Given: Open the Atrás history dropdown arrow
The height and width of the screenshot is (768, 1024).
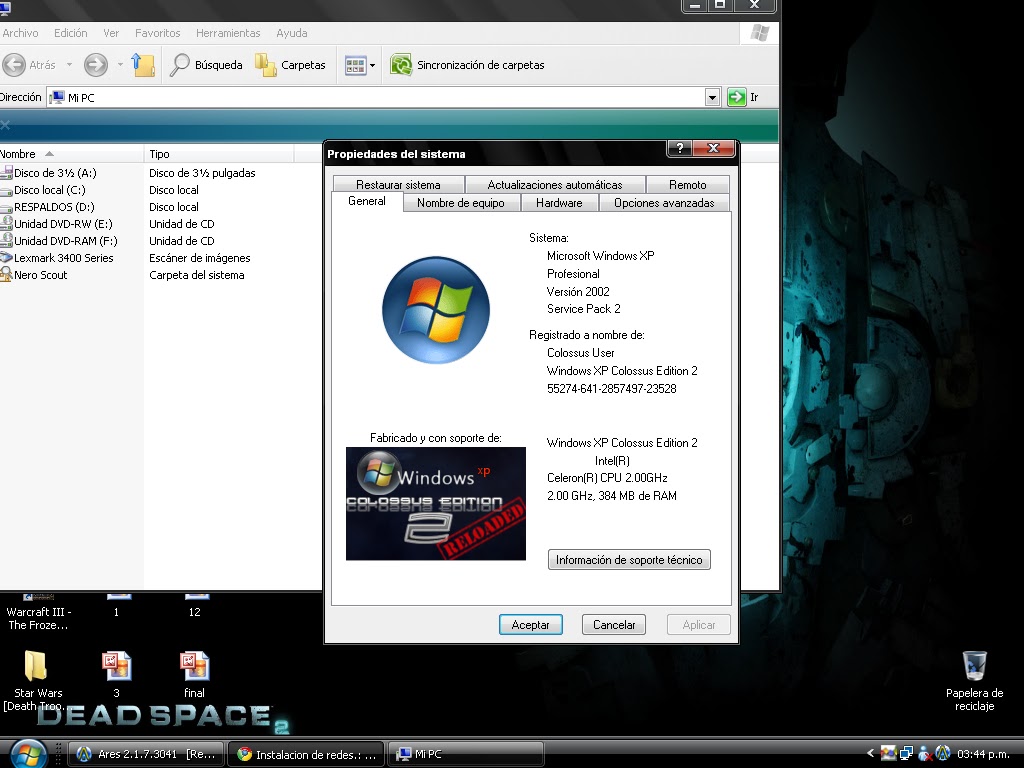Looking at the screenshot, I should [x=69, y=65].
